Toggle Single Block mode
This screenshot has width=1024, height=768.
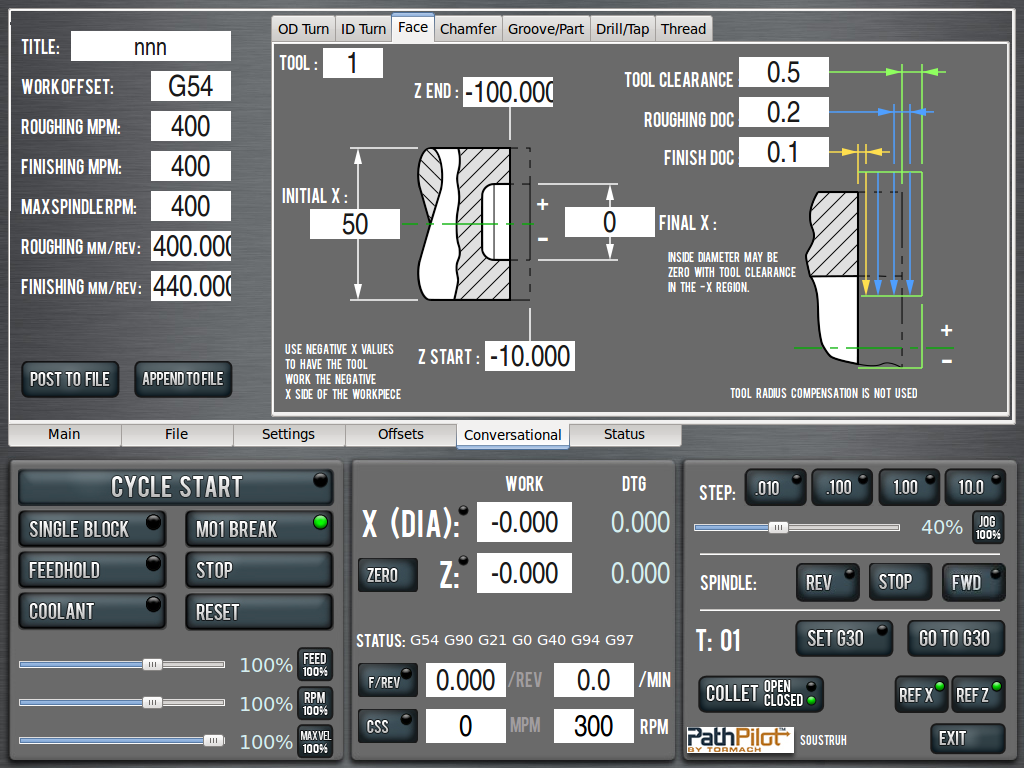pos(92,529)
